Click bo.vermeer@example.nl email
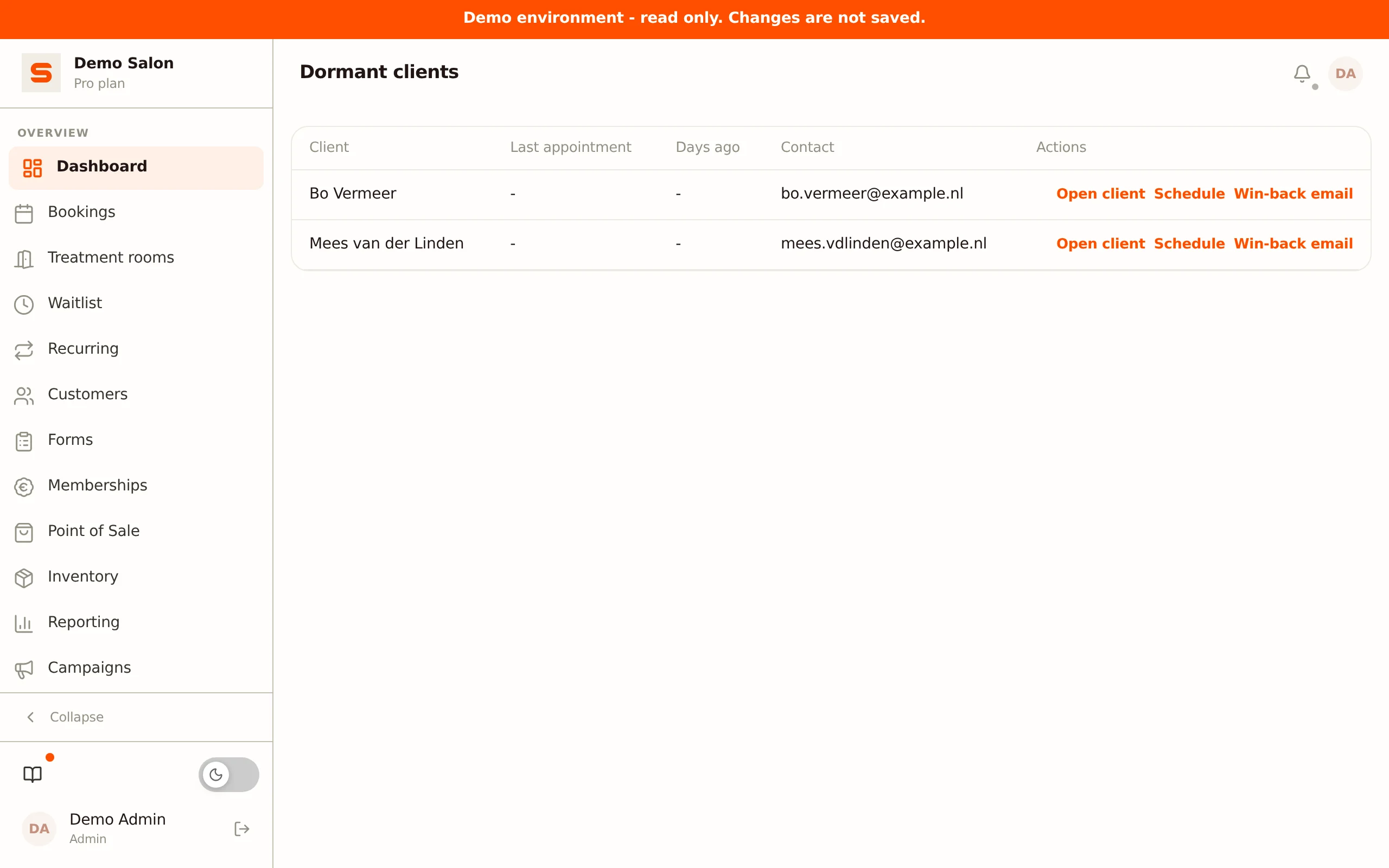 (872, 194)
